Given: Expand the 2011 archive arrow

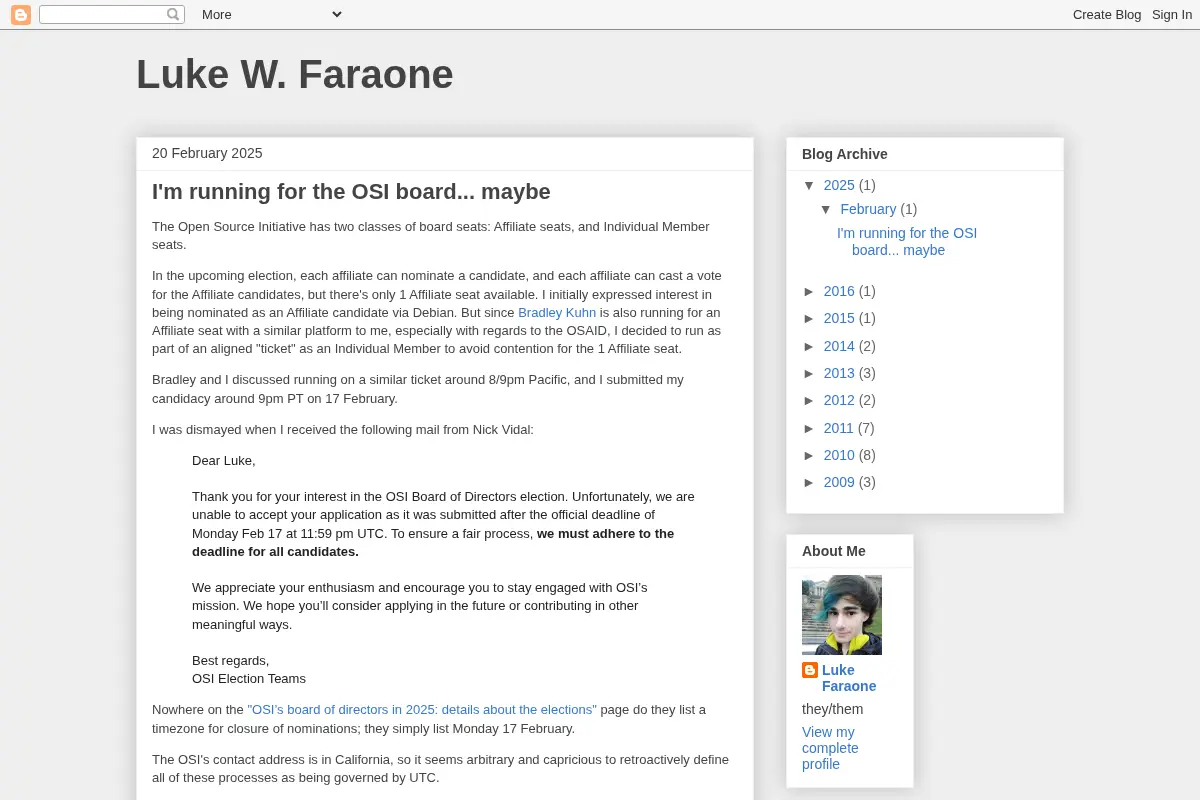Looking at the screenshot, I should click(810, 428).
